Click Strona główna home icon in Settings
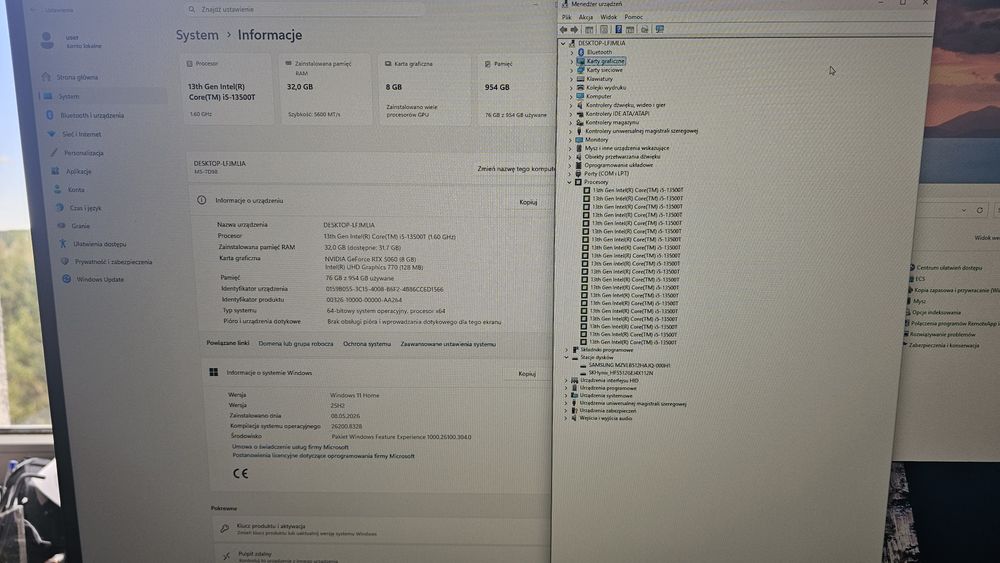1000x563 pixels. click(46, 77)
